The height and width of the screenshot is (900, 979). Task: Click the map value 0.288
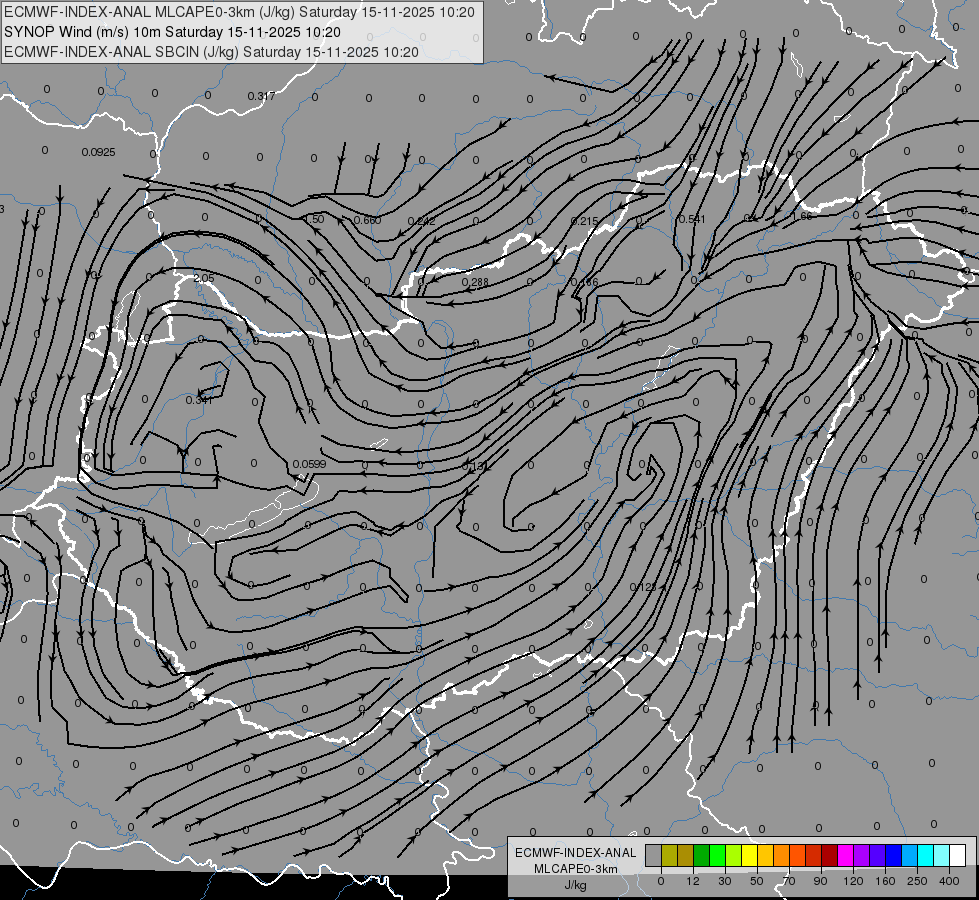475,282
